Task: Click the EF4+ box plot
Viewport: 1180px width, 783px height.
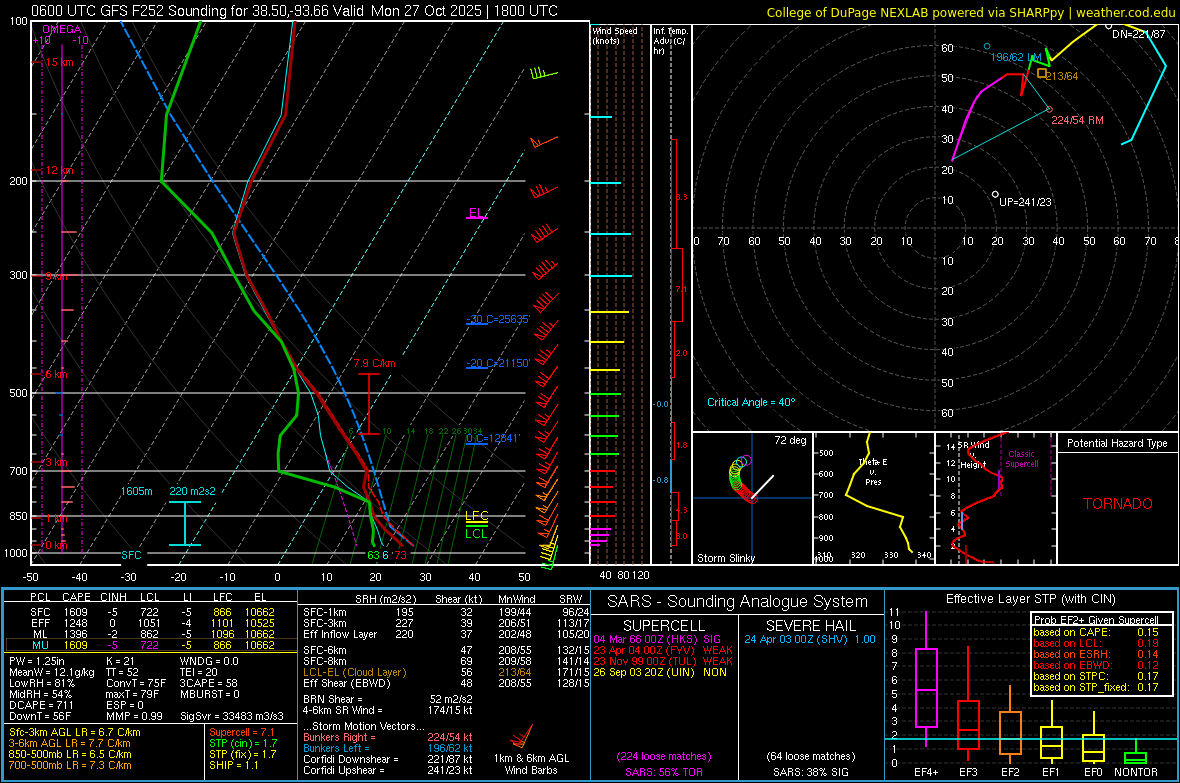Action: [x=926, y=687]
